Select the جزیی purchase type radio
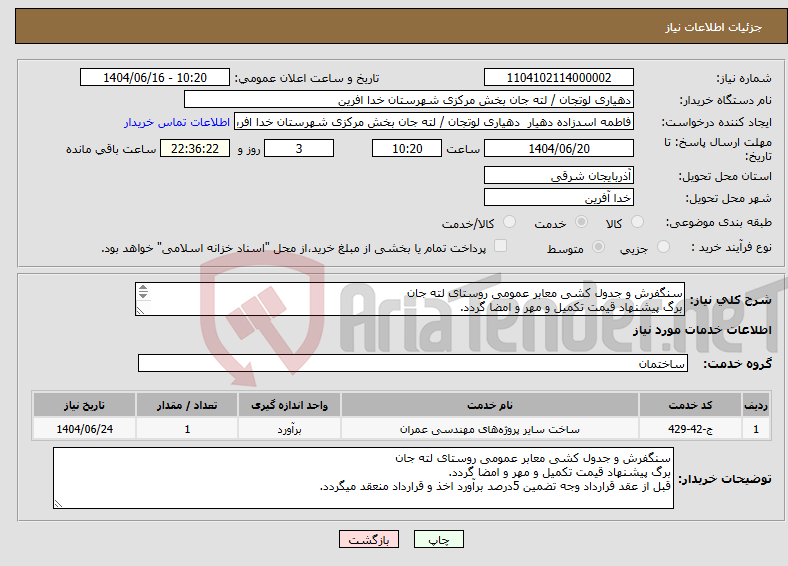Viewport: 788px width, 566px height. click(663, 246)
